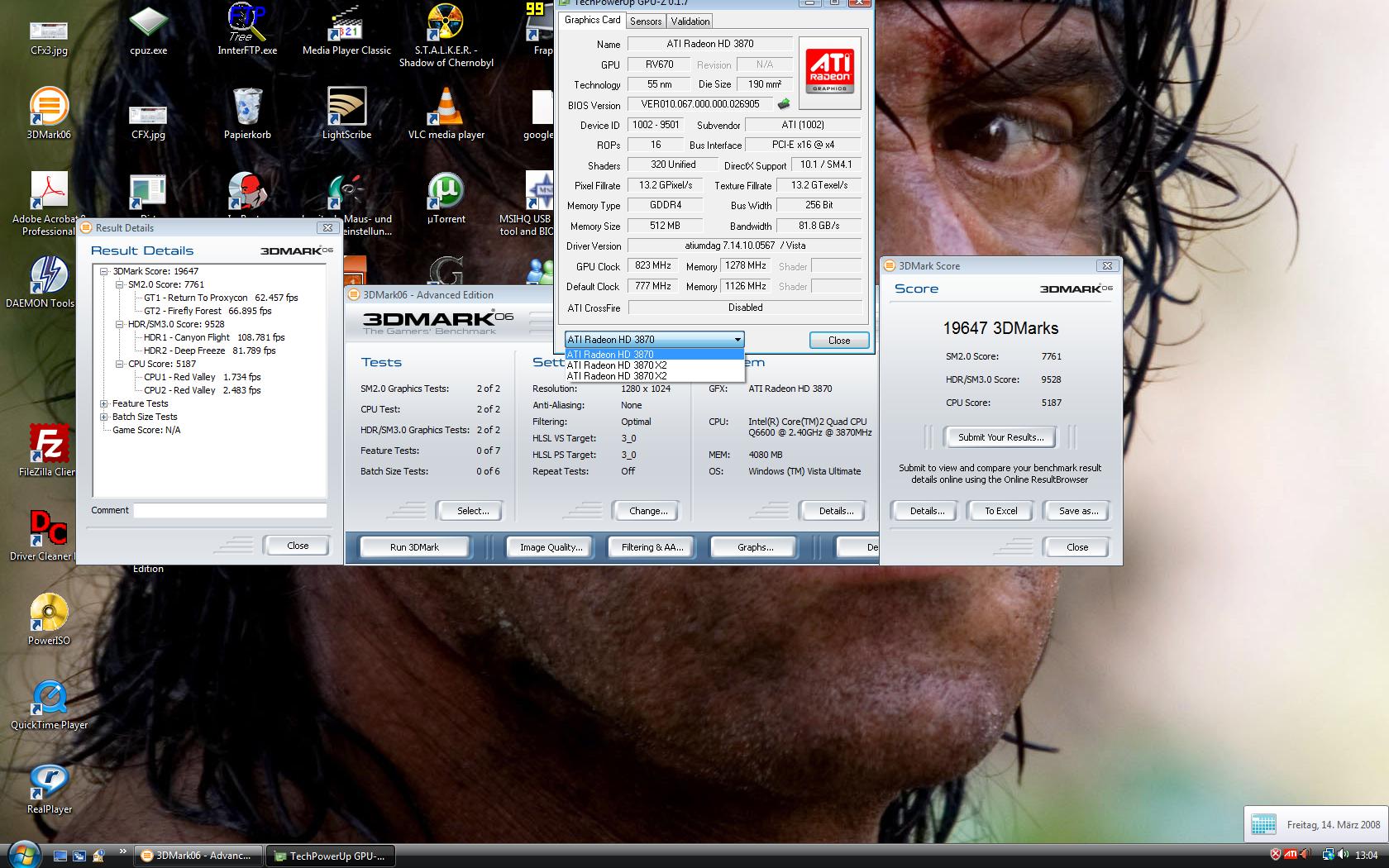Expand the Batch Size Tests tree node
This screenshot has height=868, width=1389.
pyautogui.click(x=104, y=417)
